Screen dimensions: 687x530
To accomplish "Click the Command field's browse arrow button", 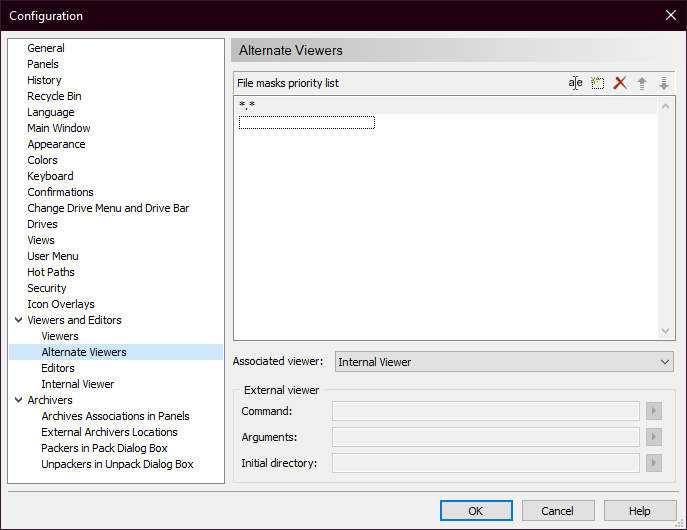I will (x=654, y=411).
